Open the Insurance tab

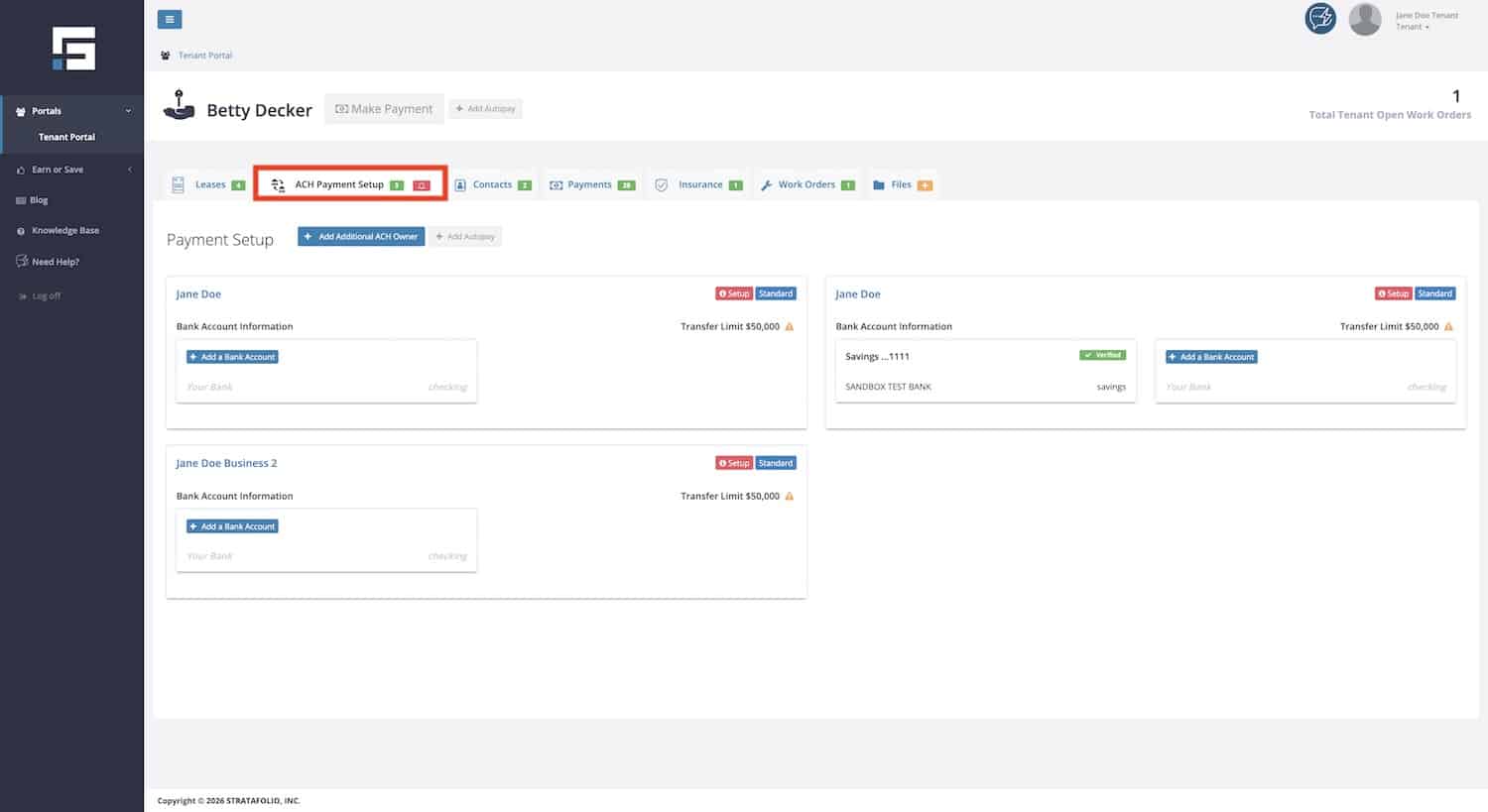click(698, 184)
